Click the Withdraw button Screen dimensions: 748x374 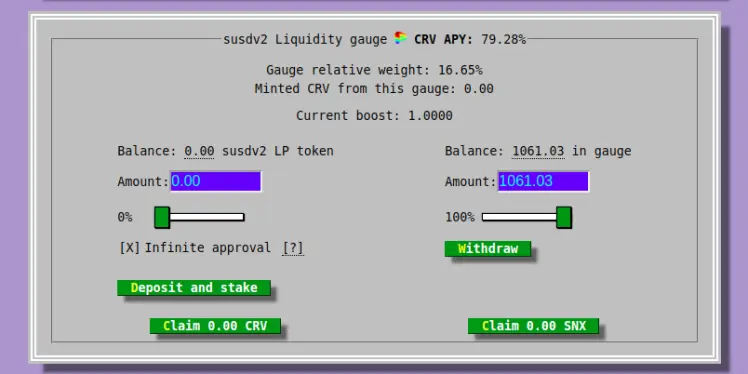coord(488,249)
